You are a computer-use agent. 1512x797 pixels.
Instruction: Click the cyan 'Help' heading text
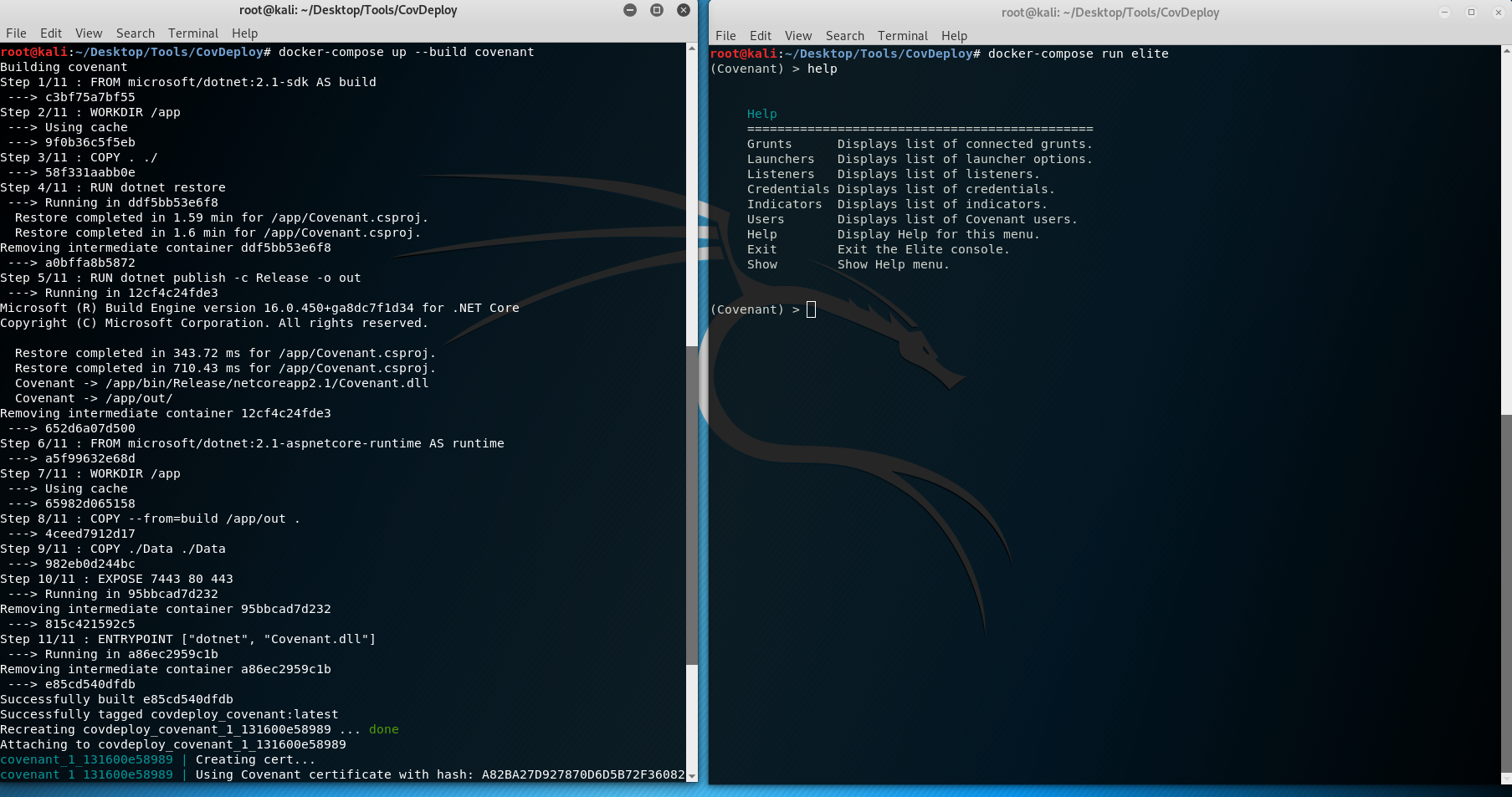pos(762,114)
